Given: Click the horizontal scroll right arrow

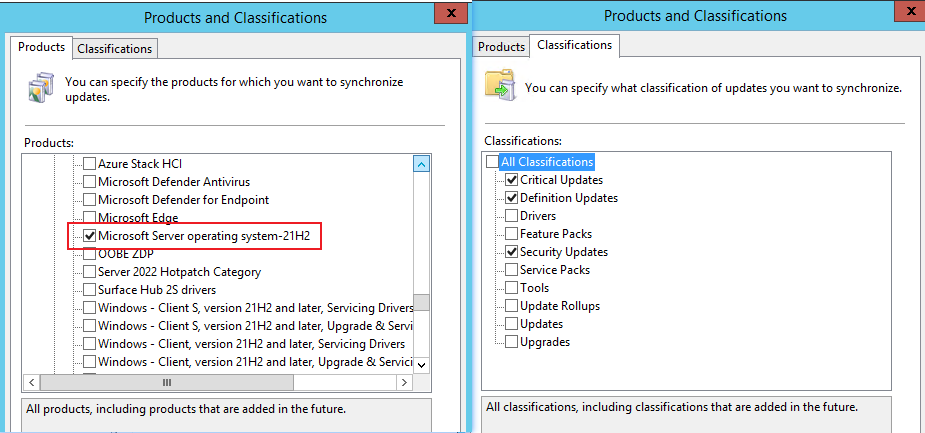Looking at the screenshot, I should pos(404,383).
